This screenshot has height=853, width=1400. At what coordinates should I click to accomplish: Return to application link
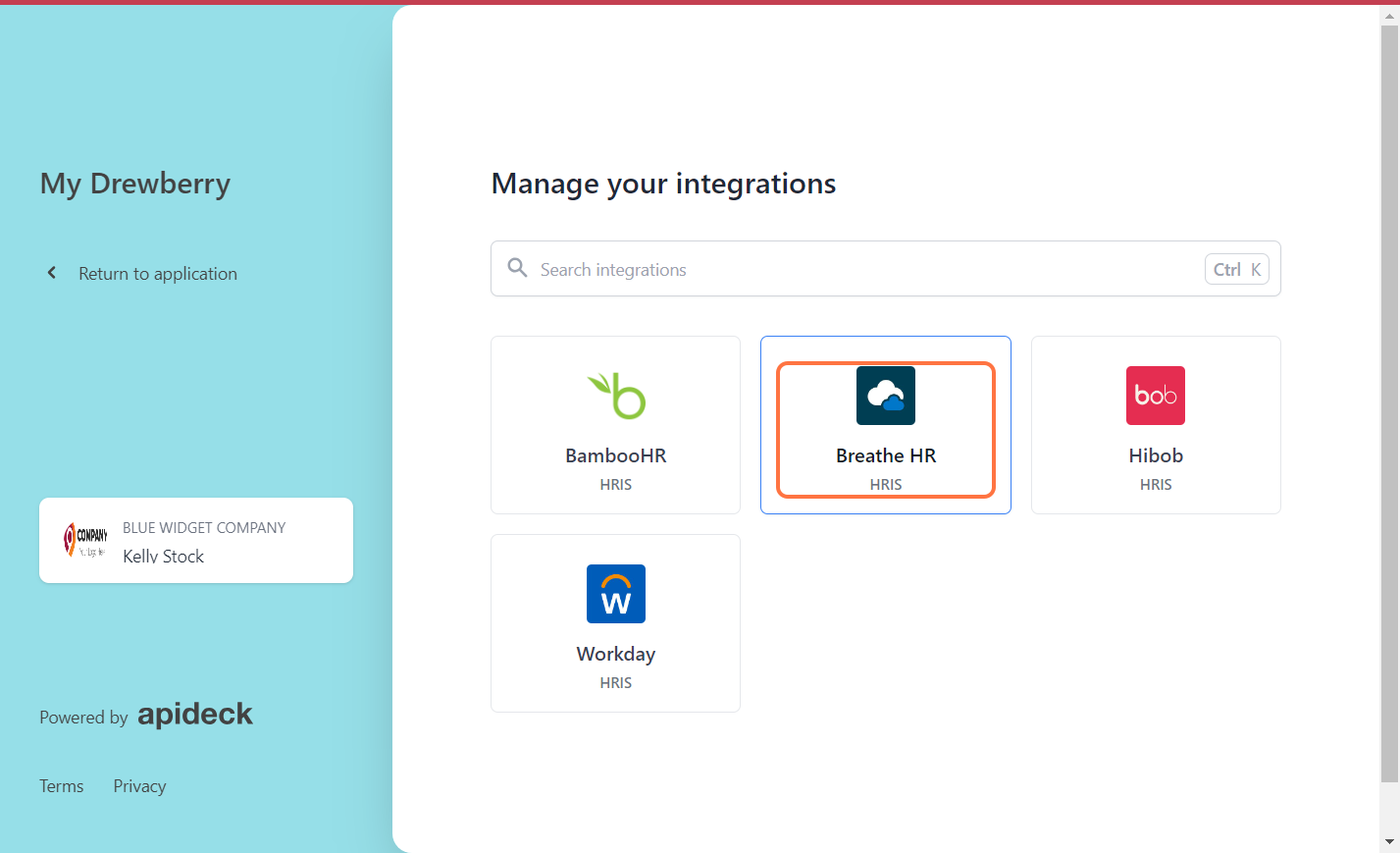158,274
